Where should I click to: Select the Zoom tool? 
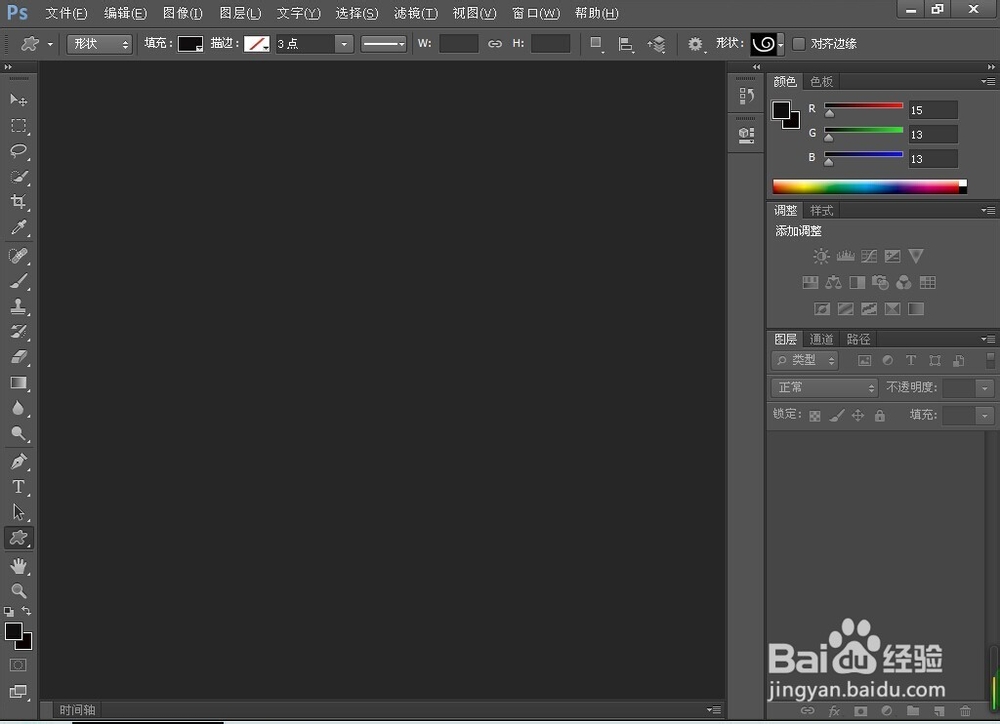click(18, 591)
